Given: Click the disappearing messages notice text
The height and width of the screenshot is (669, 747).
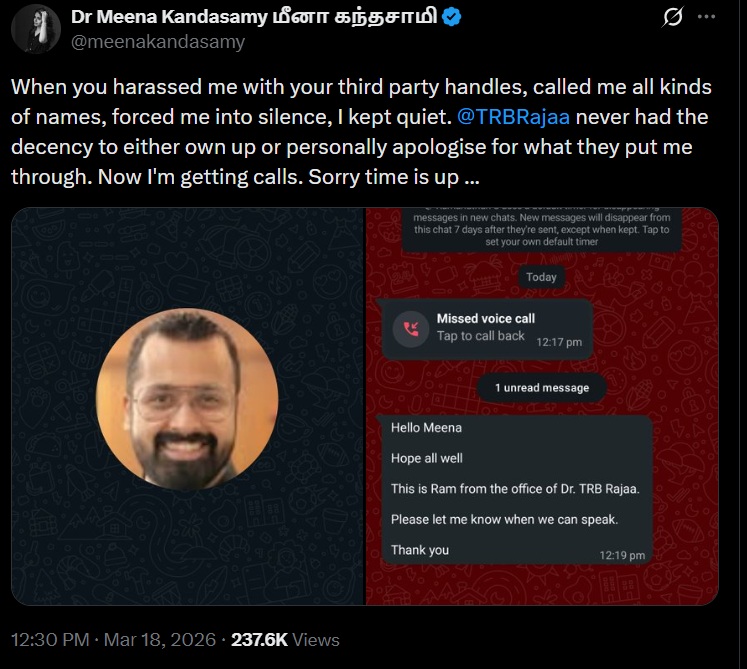Looking at the screenshot, I should pyautogui.click(x=542, y=229).
